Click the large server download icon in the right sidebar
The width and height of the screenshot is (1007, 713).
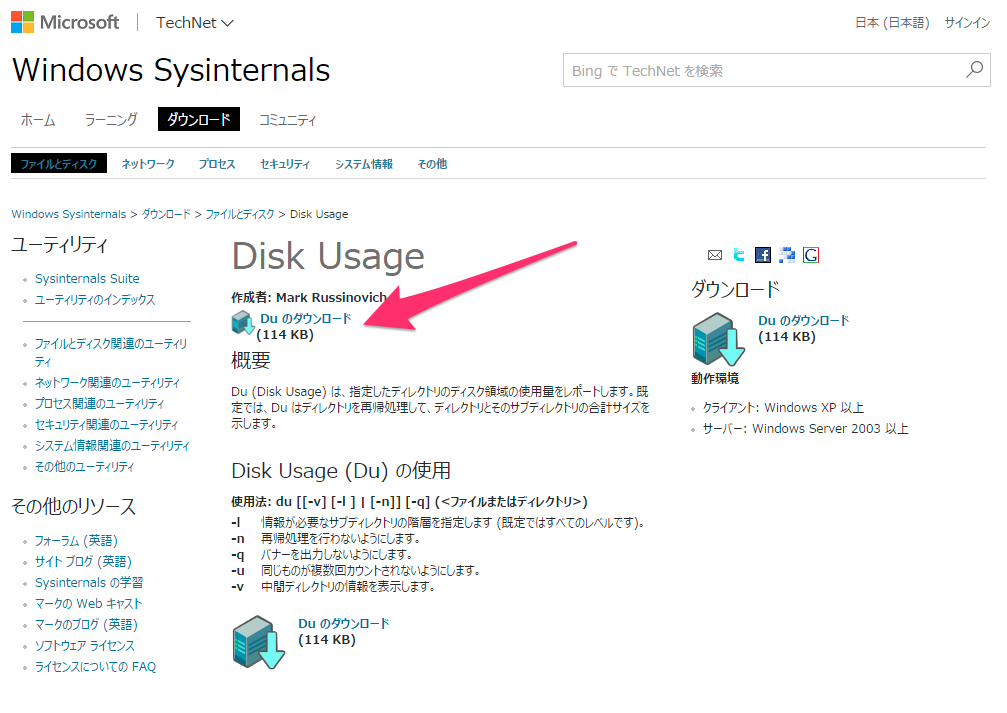click(718, 339)
